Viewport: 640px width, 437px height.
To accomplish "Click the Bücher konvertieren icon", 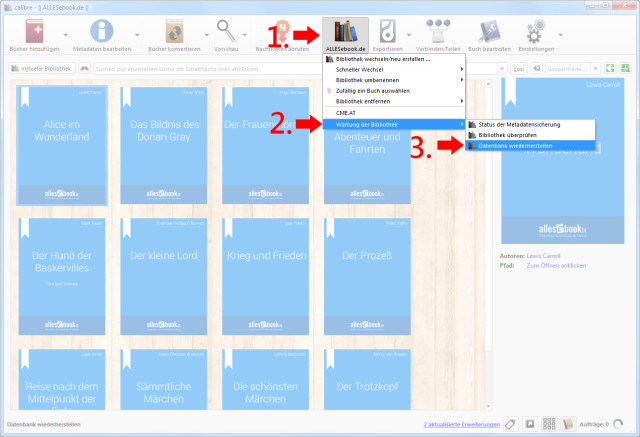I will tap(174, 31).
